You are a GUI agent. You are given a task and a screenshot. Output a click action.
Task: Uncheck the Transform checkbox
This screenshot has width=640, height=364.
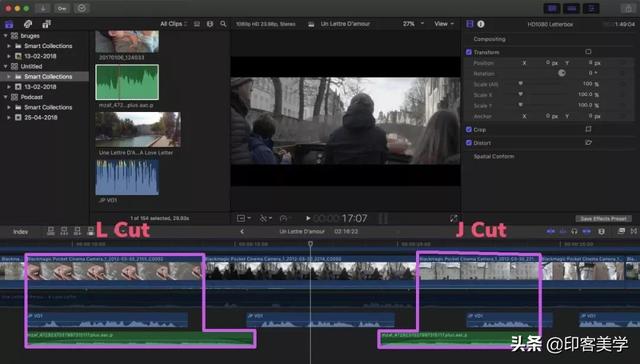(x=469, y=52)
